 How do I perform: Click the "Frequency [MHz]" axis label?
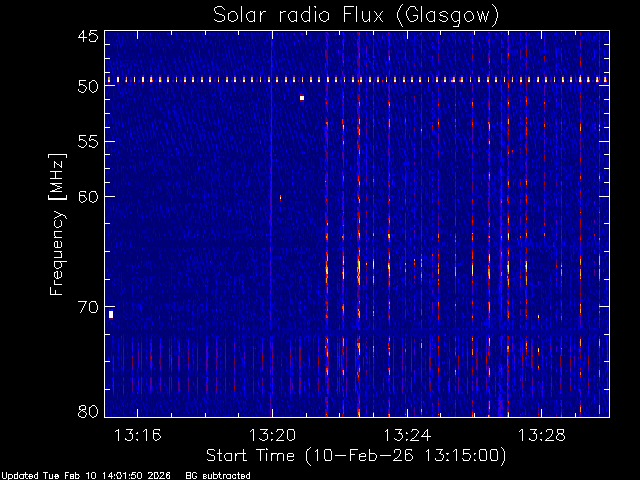58,224
